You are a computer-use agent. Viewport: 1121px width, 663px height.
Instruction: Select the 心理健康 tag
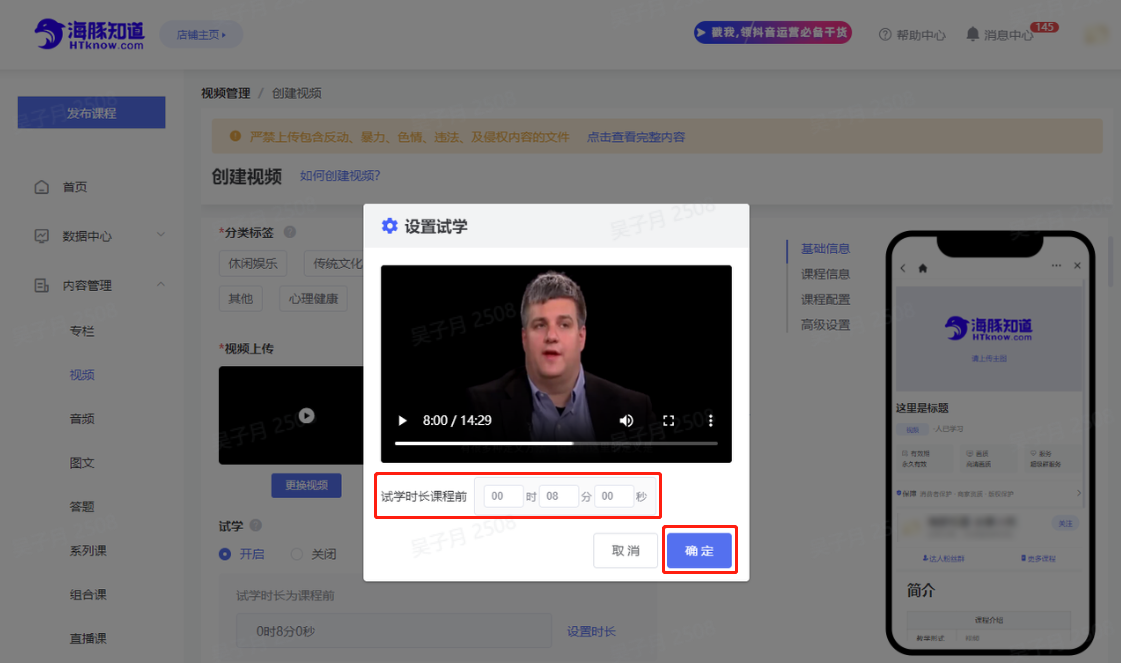[313, 298]
